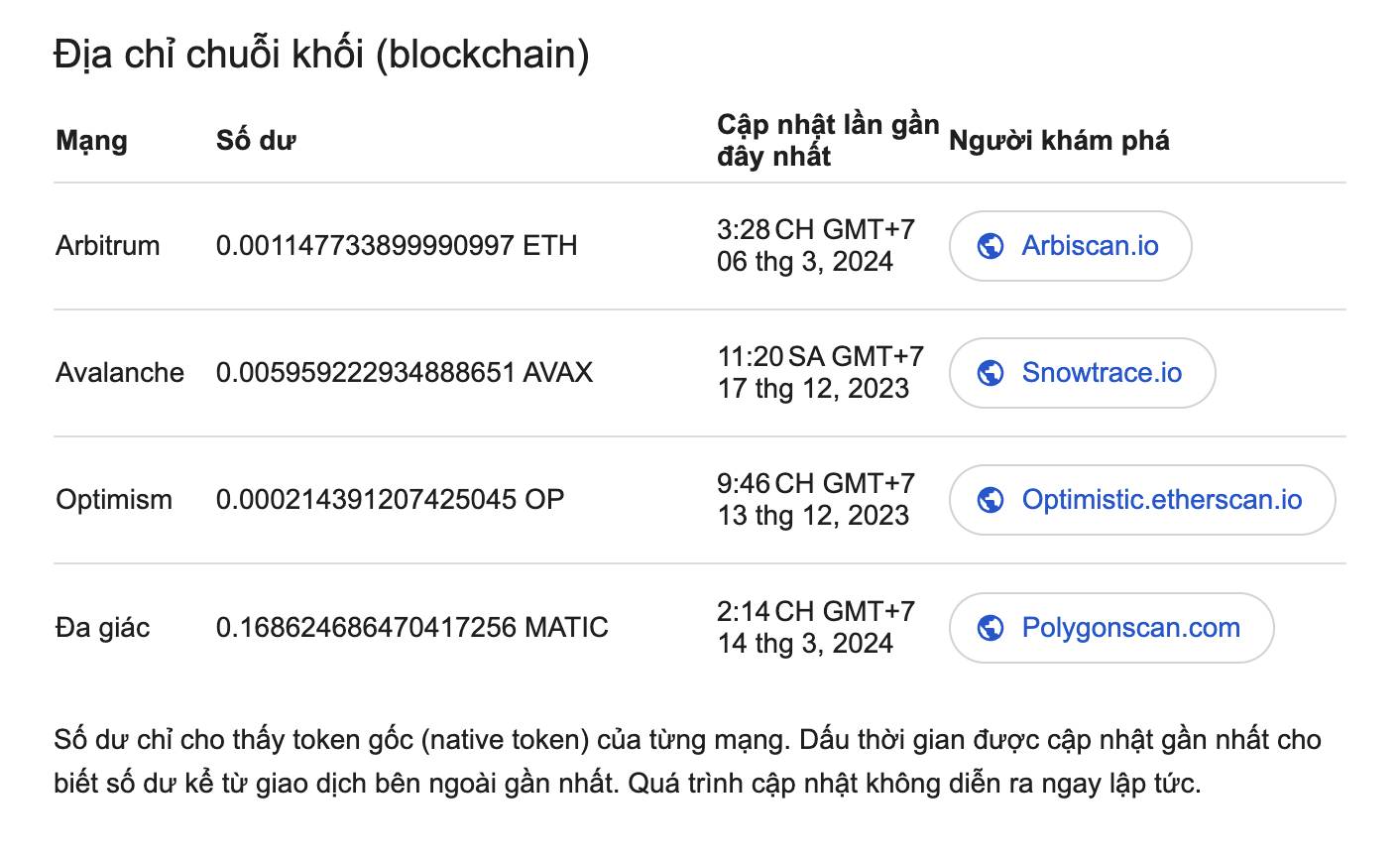Select the MATIC balance value
This screenshot has width=1400, height=863.
coord(412,628)
